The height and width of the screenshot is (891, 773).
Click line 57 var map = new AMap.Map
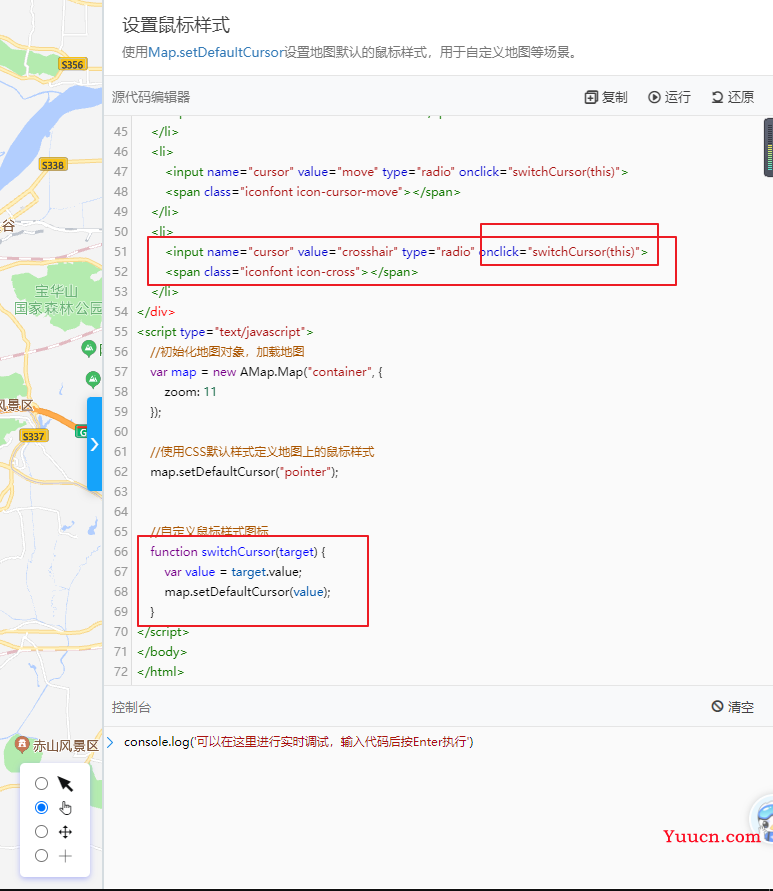(x=266, y=372)
